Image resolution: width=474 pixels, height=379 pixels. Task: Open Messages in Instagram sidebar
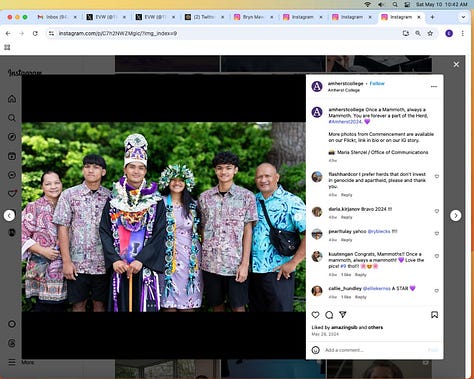(x=12, y=175)
